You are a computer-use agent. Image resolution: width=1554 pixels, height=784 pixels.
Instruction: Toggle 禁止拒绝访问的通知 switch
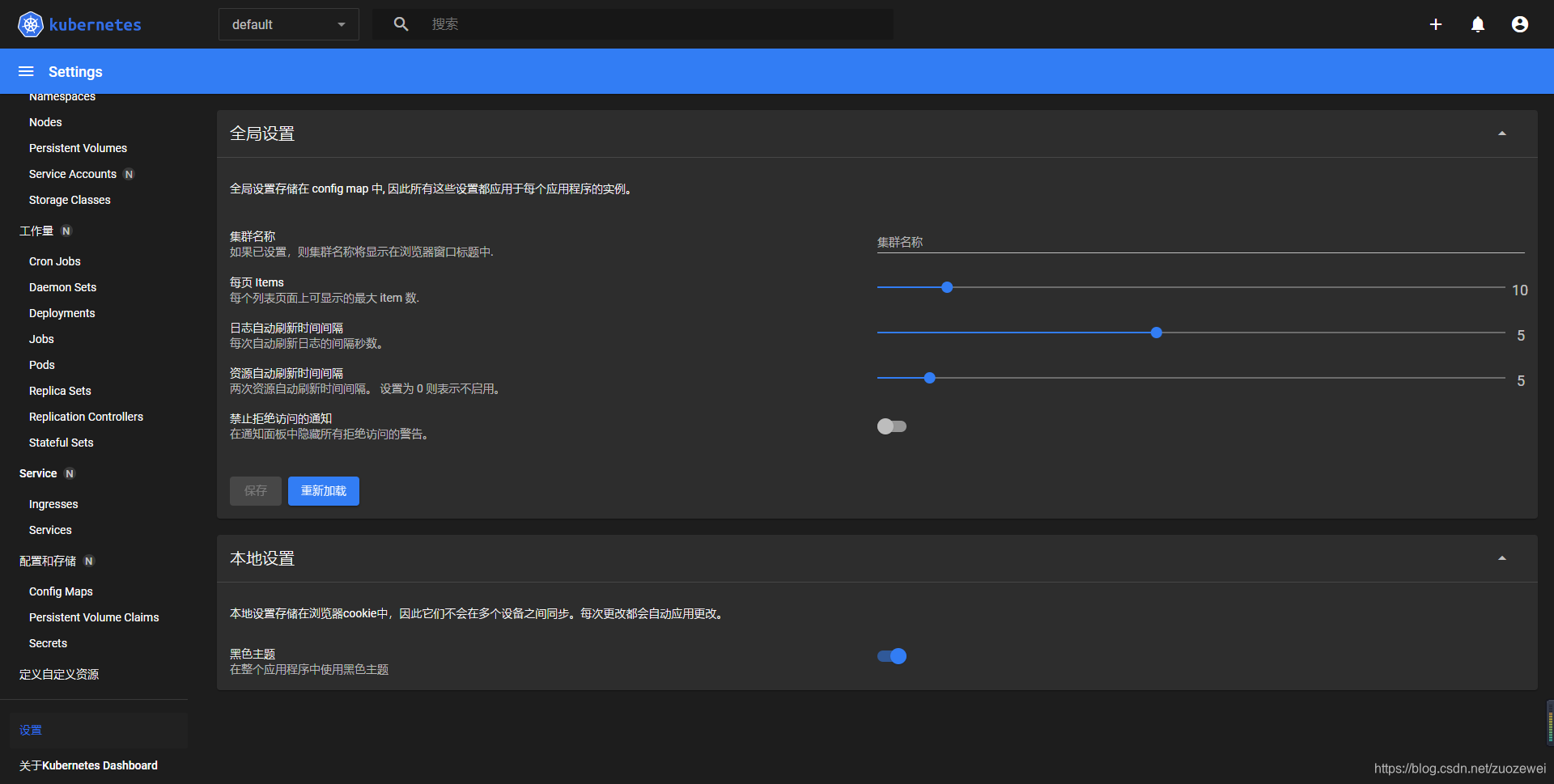(892, 426)
